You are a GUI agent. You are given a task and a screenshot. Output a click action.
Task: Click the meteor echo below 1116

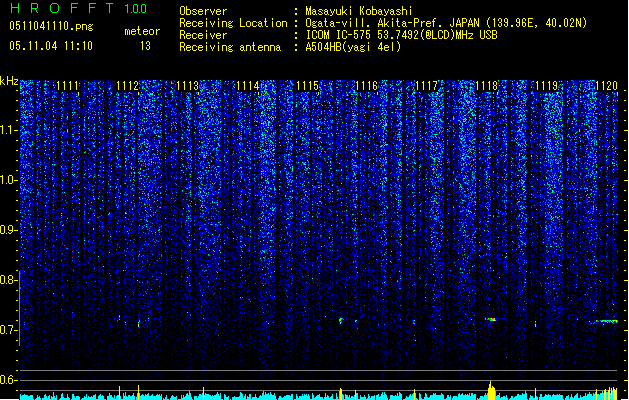coord(341,321)
